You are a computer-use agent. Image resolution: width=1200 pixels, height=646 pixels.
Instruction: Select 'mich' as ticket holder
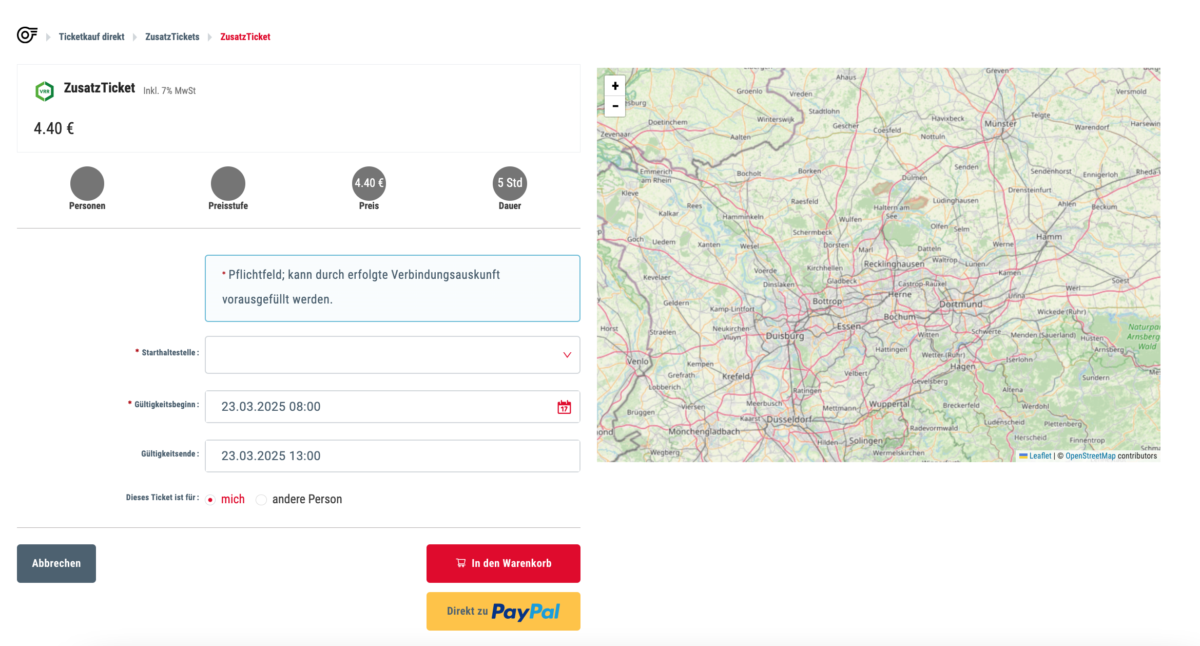[211, 500]
